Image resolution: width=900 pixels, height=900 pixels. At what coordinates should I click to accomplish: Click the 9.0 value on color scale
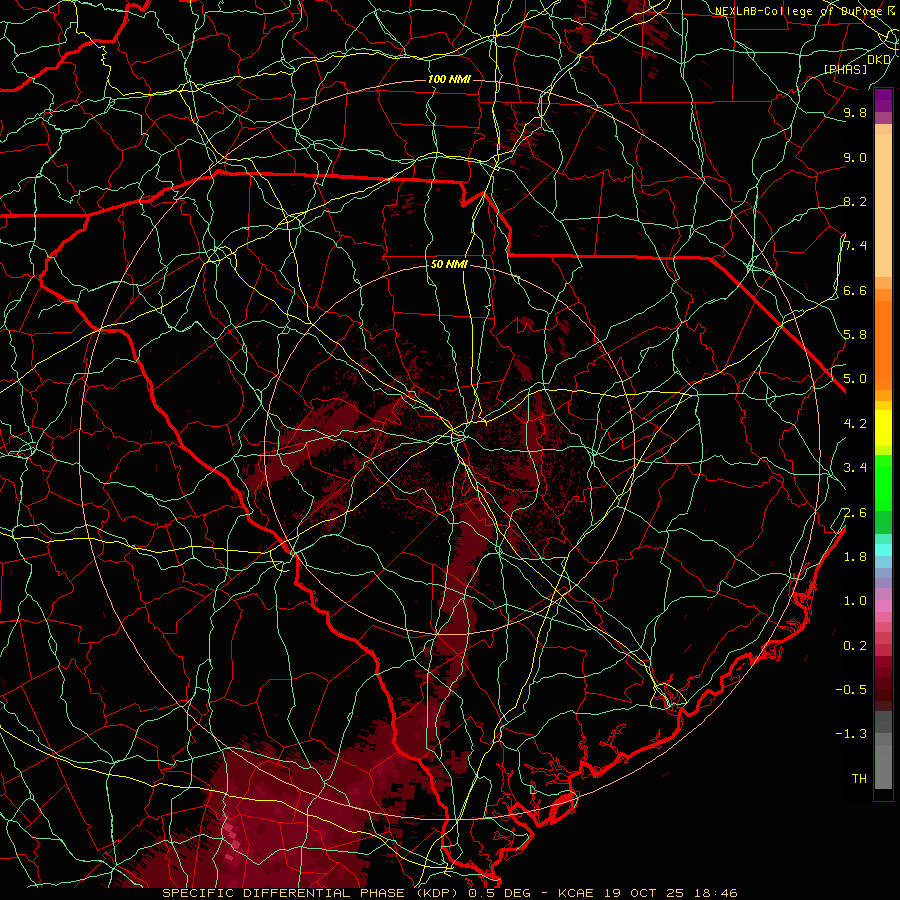(x=855, y=157)
